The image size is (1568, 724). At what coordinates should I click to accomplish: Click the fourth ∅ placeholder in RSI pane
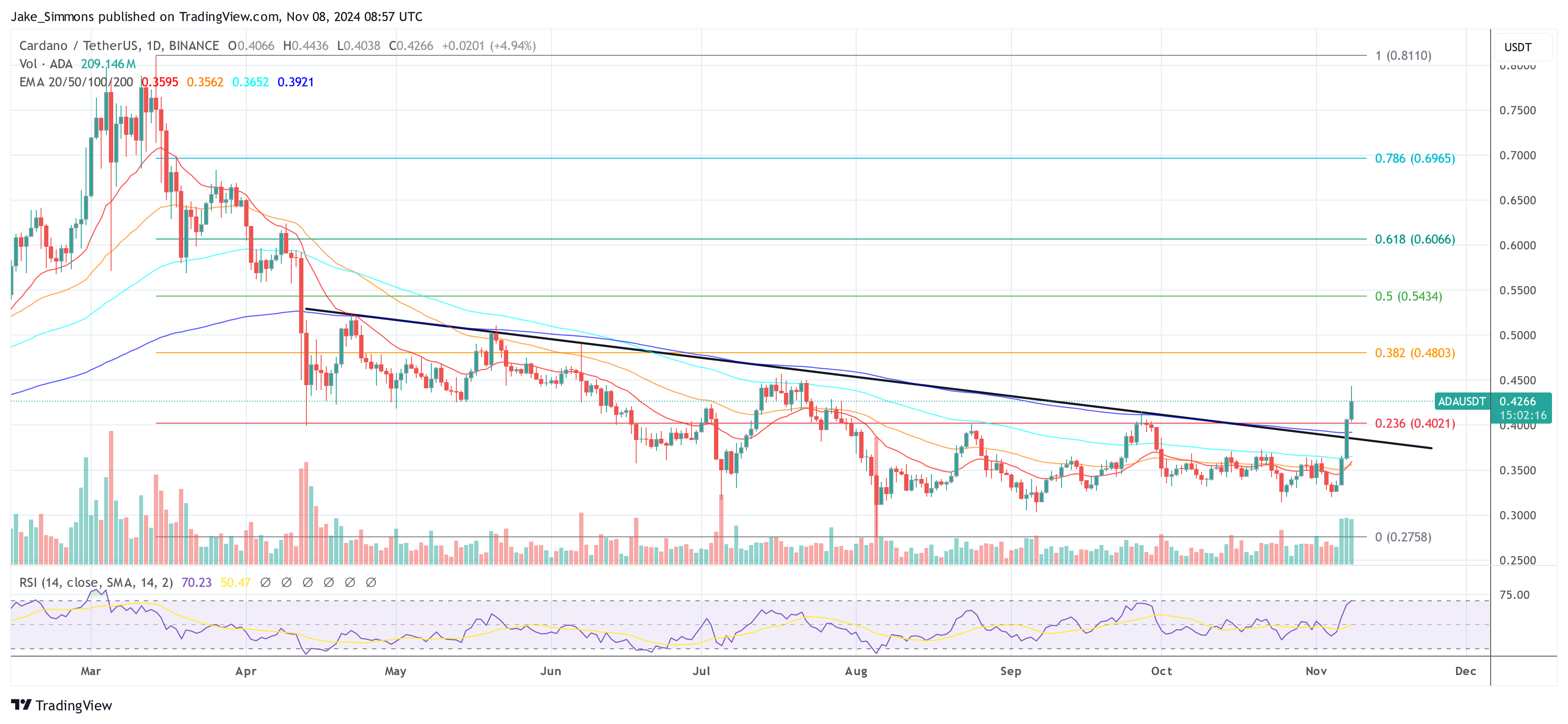click(x=329, y=582)
